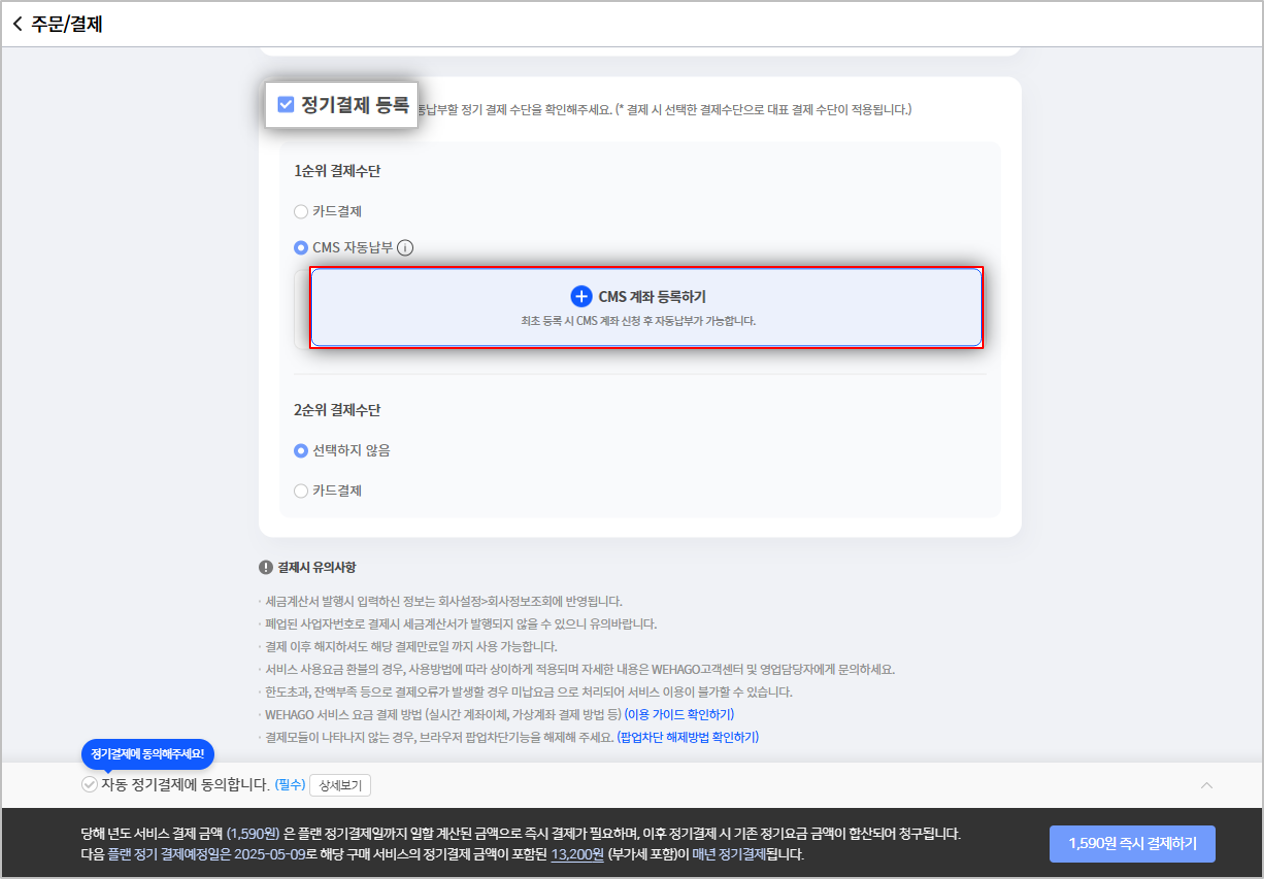Click the exclamation icon beside 결제시 유의사항
1264x879 pixels.
pos(266,567)
